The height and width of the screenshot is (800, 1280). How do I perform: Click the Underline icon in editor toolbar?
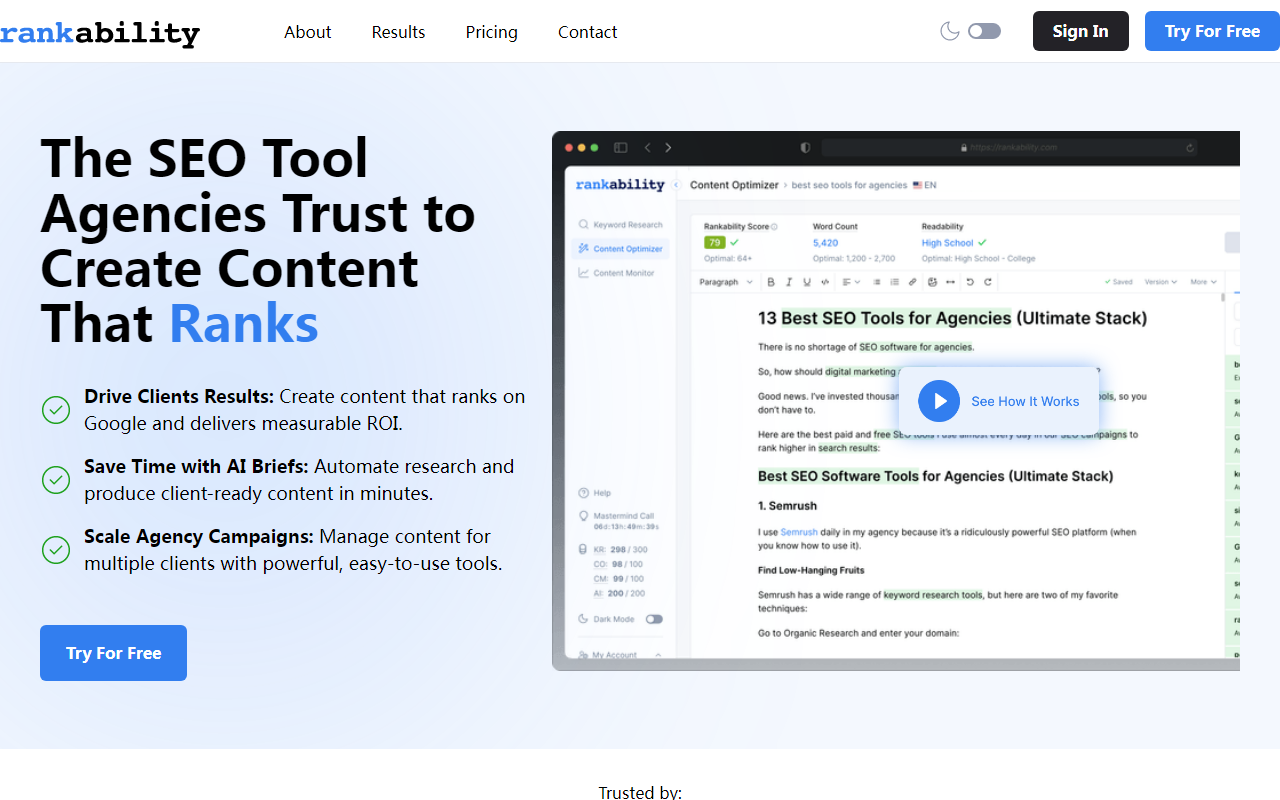[x=807, y=282]
